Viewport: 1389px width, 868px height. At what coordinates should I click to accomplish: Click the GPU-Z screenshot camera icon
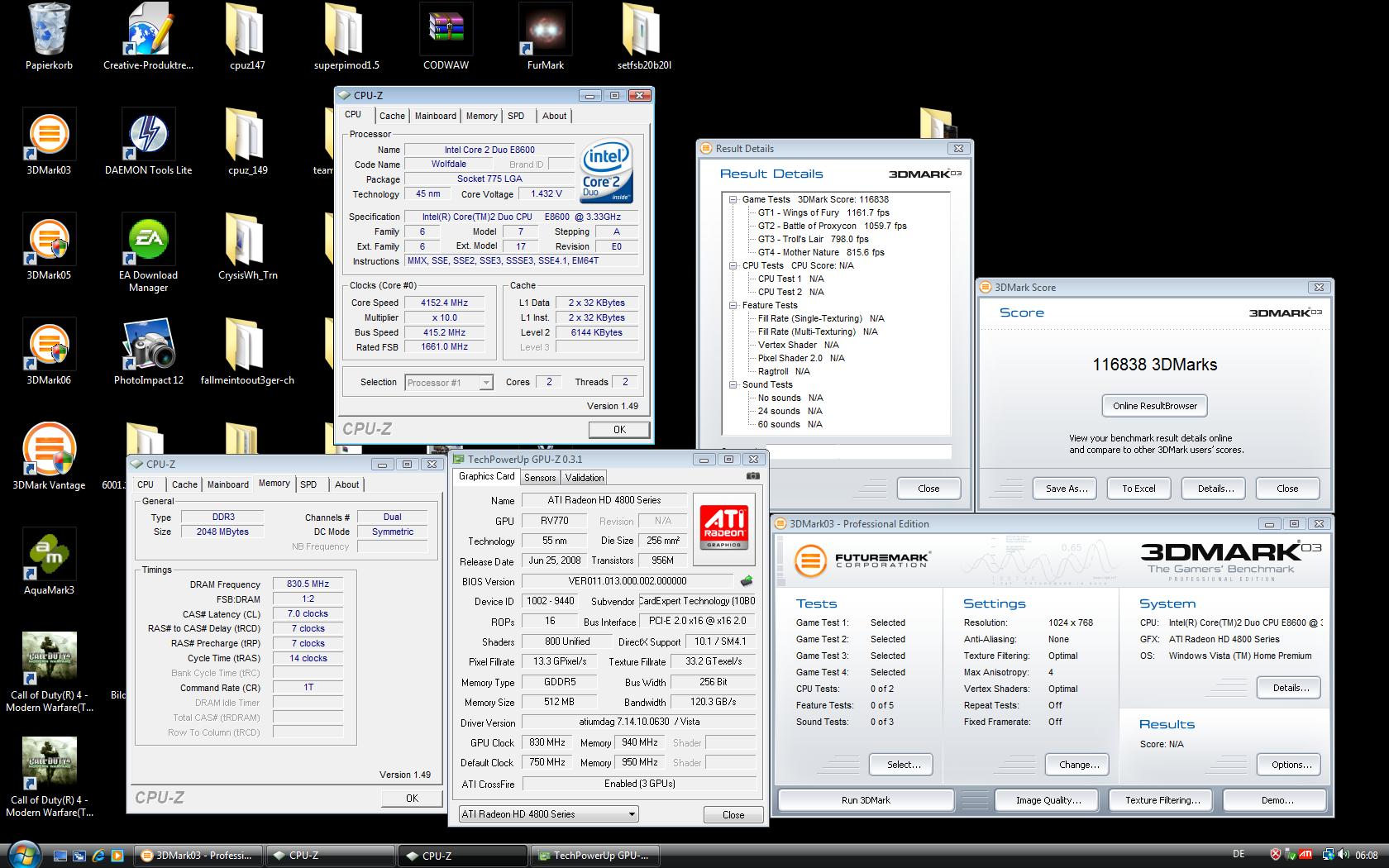(x=752, y=476)
